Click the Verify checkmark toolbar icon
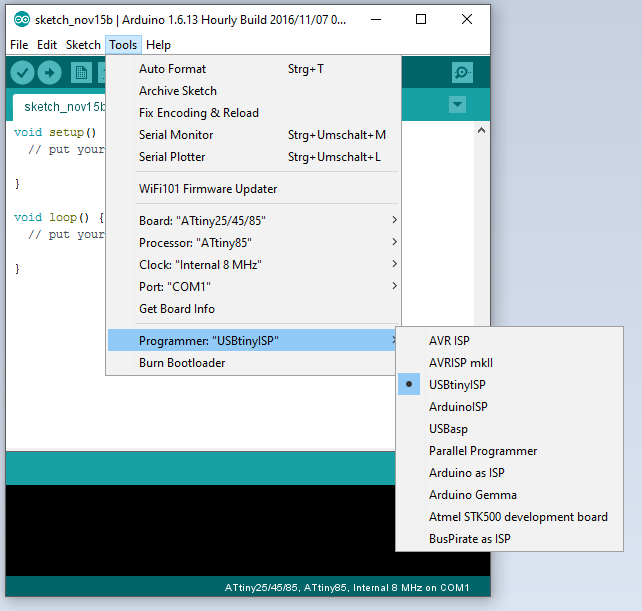642x611 pixels. (x=22, y=73)
